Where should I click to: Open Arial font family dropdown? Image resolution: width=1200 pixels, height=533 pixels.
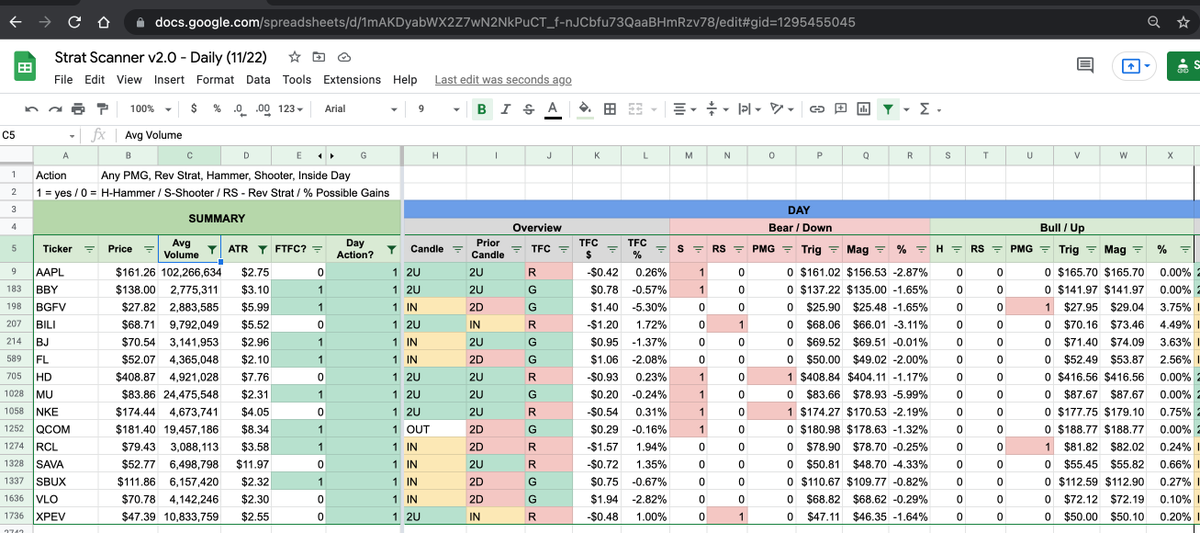click(361, 109)
